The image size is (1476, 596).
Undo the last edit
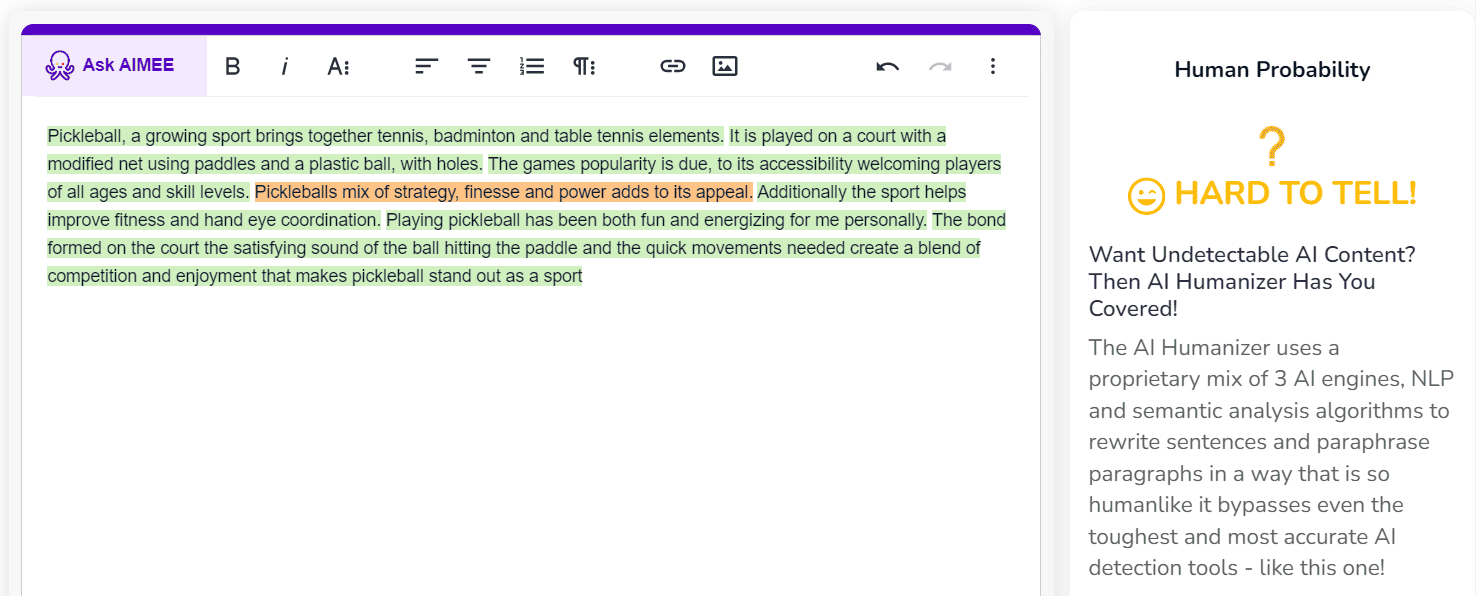(887, 66)
